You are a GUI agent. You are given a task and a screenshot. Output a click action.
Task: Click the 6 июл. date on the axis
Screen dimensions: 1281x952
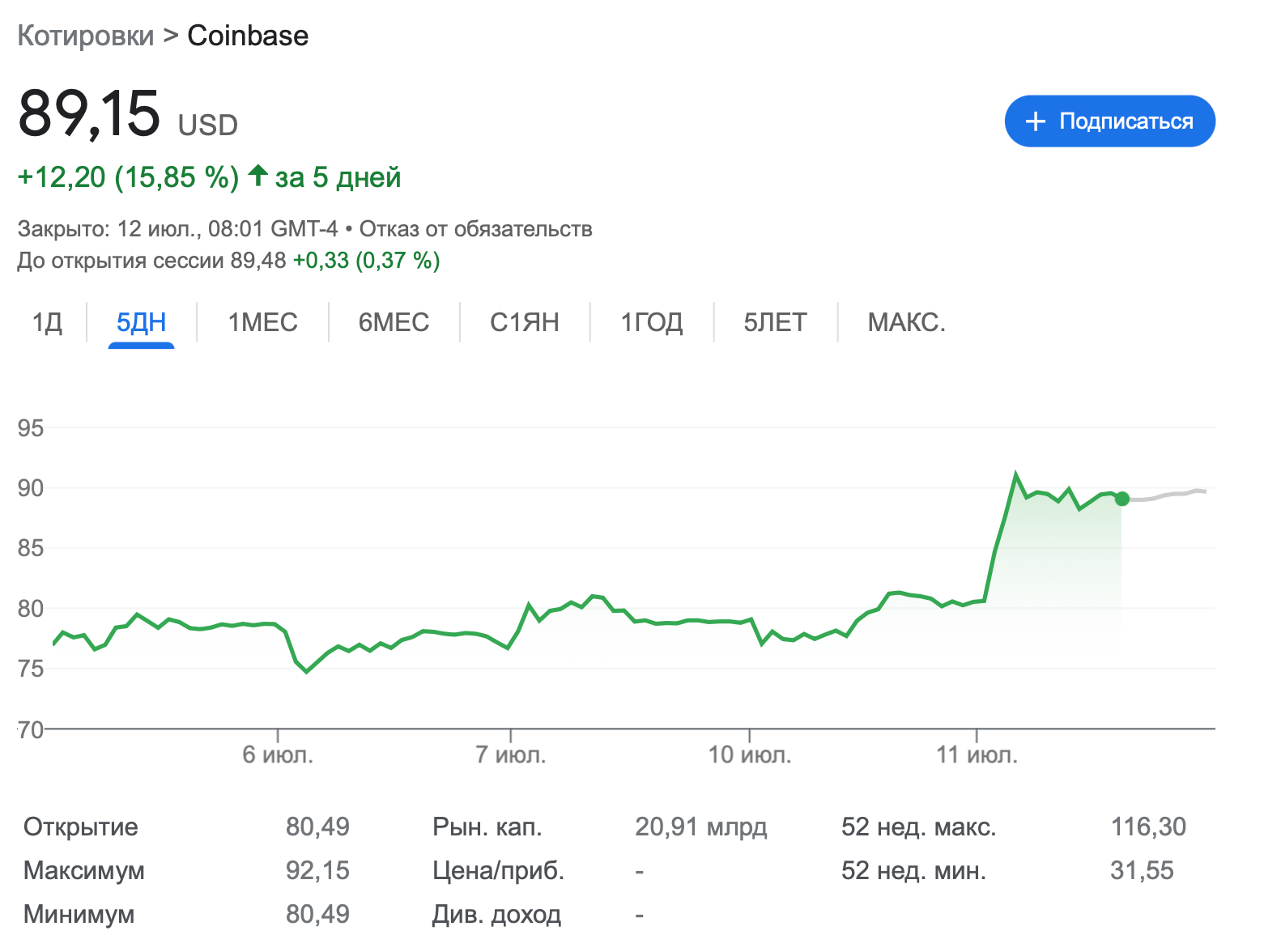(x=278, y=754)
